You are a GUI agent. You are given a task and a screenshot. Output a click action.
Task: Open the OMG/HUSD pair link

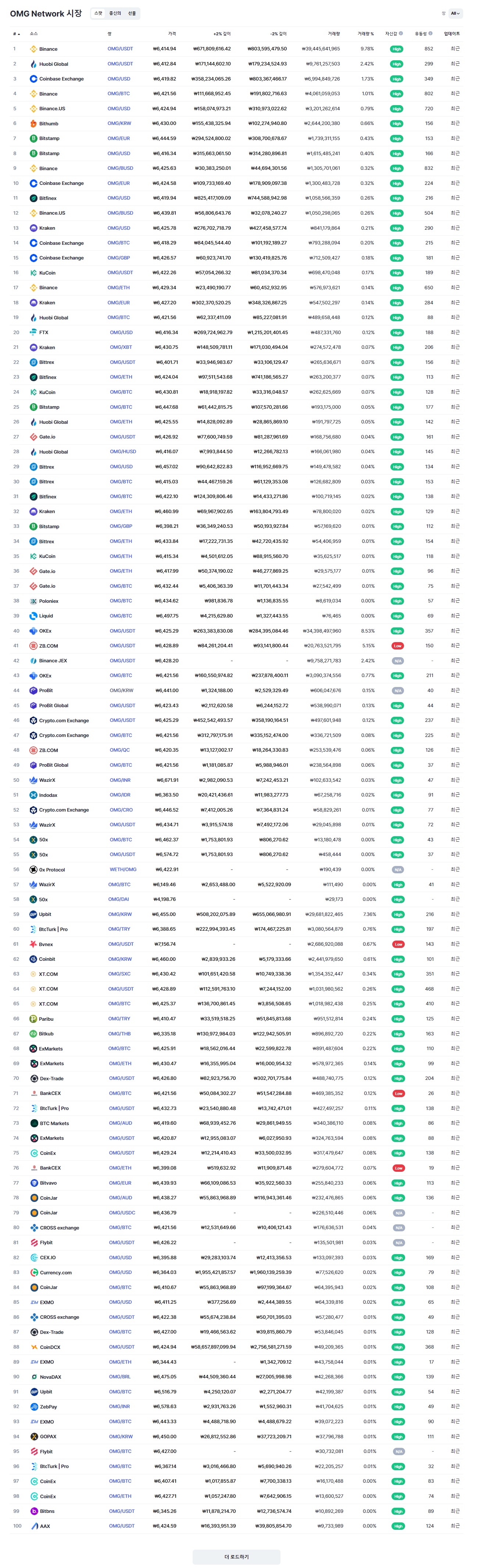pyautogui.click(x=123, y=452)
